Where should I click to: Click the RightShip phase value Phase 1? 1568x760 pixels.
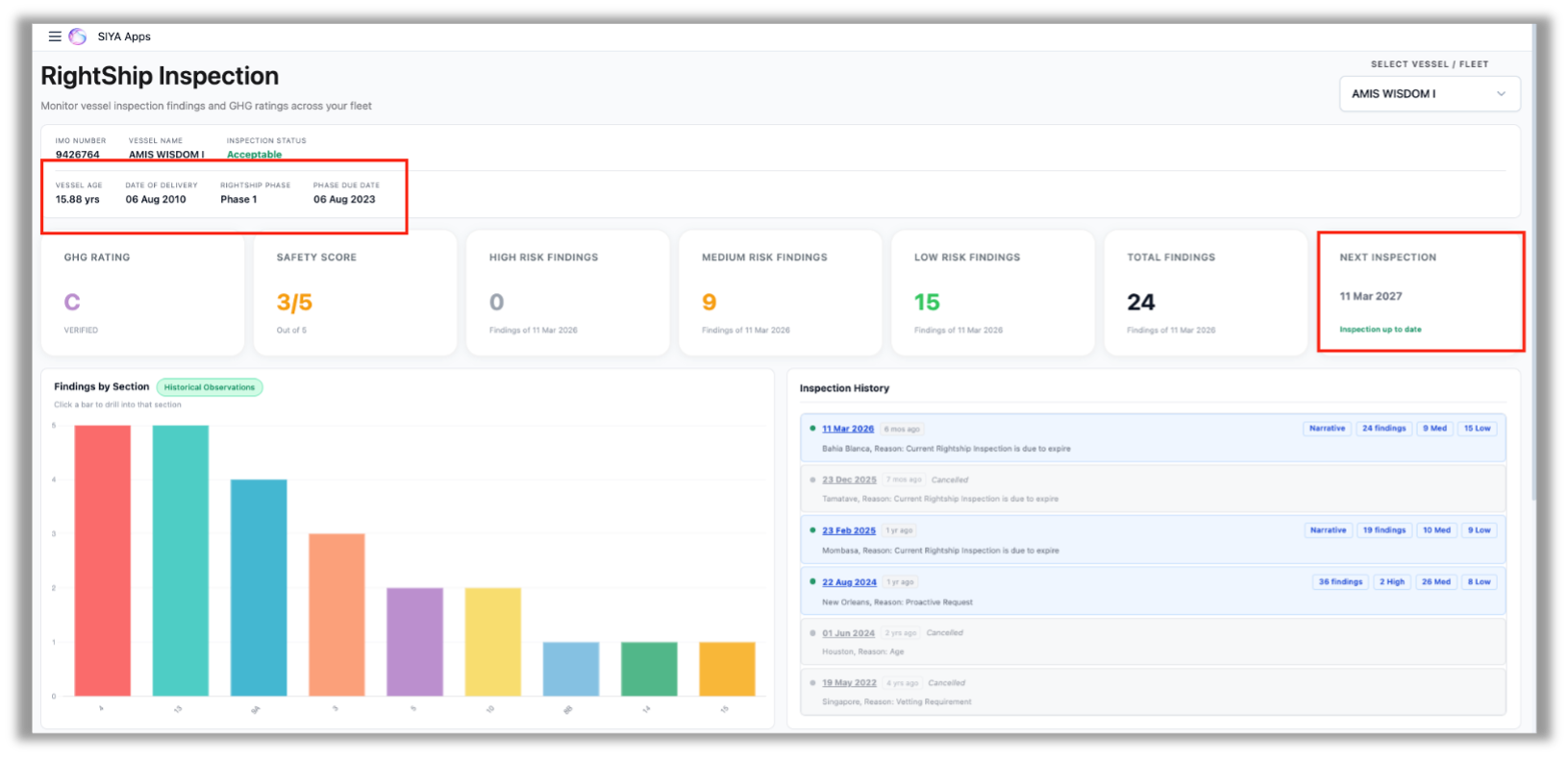pyautogui.click(x=238, y=200)
